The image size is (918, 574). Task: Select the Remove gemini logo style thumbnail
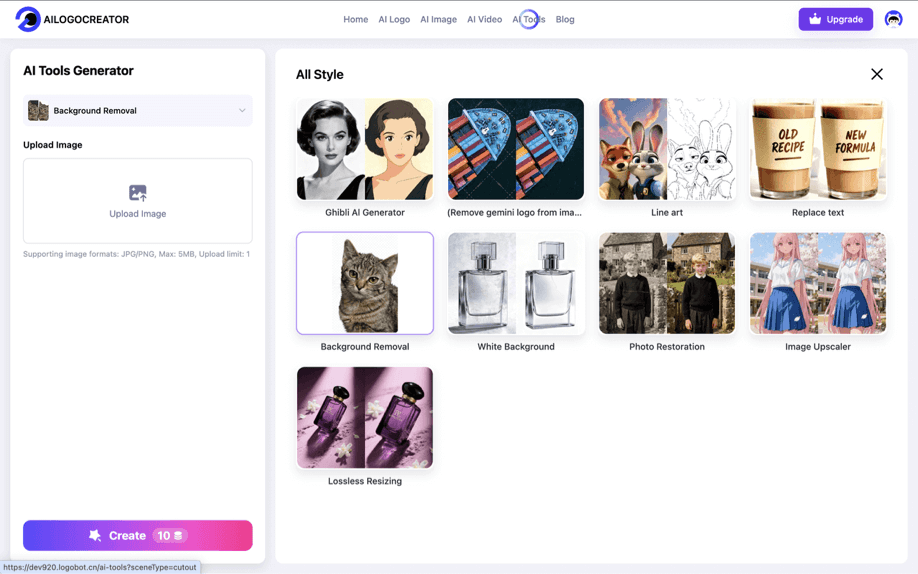pyautogui.click(x=516, y=149)
